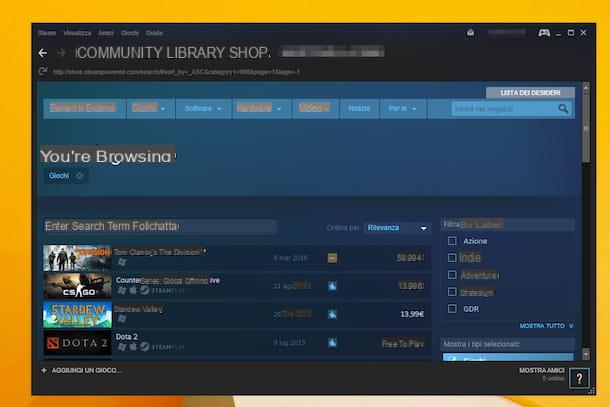
Task: Expand filter list with Mostra tutto
Action: (546, 326)
